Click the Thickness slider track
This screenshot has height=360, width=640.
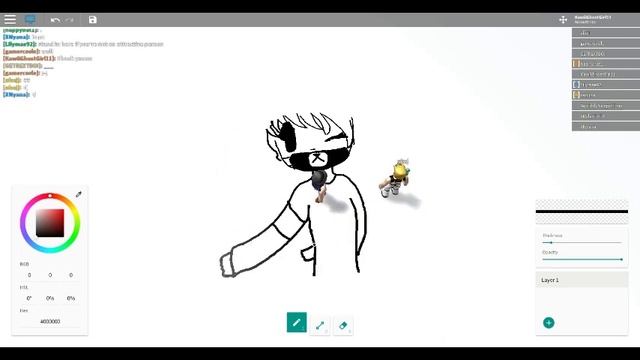pos(582,242)
